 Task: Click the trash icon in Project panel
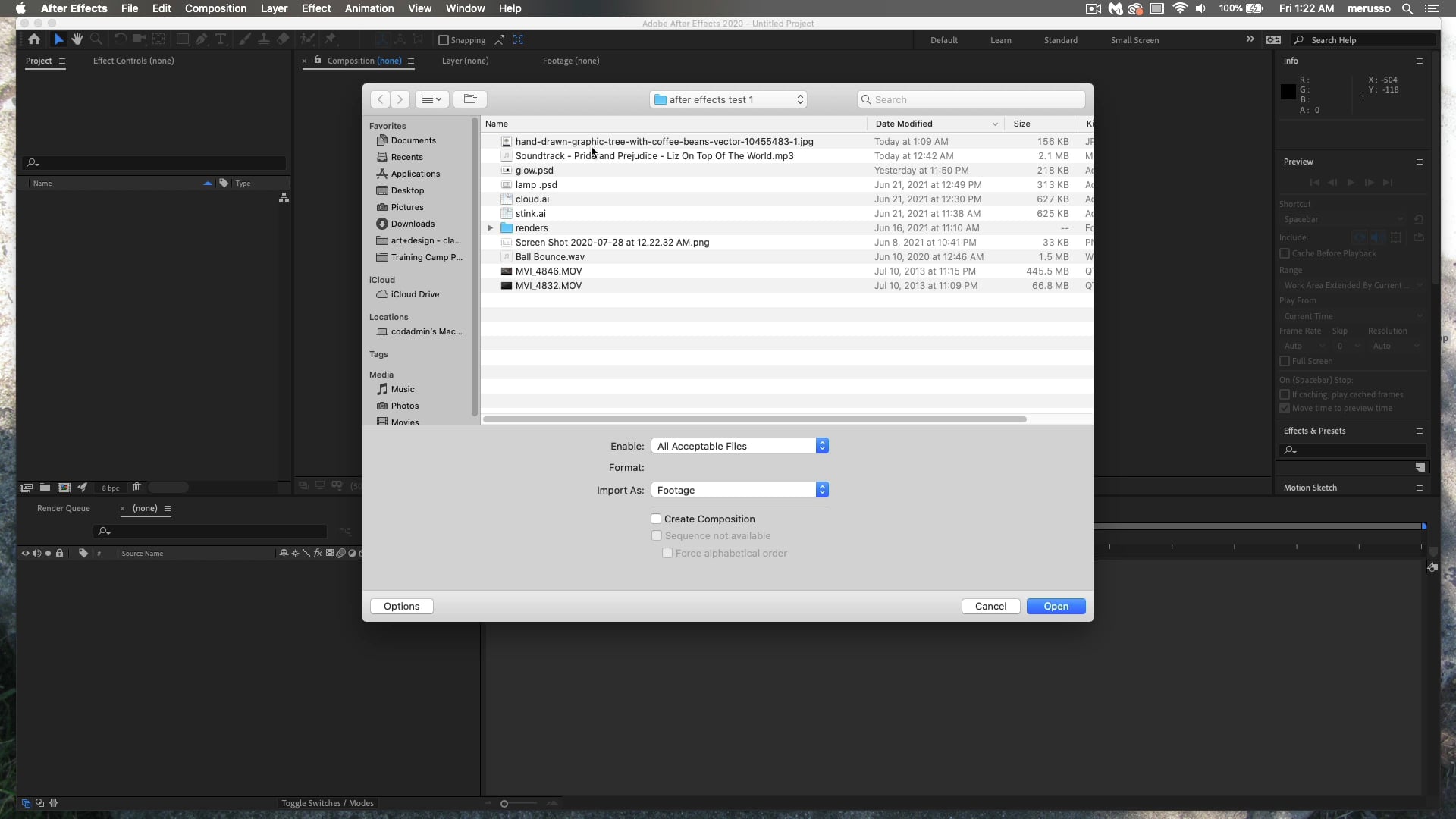[x=136, y=488]
